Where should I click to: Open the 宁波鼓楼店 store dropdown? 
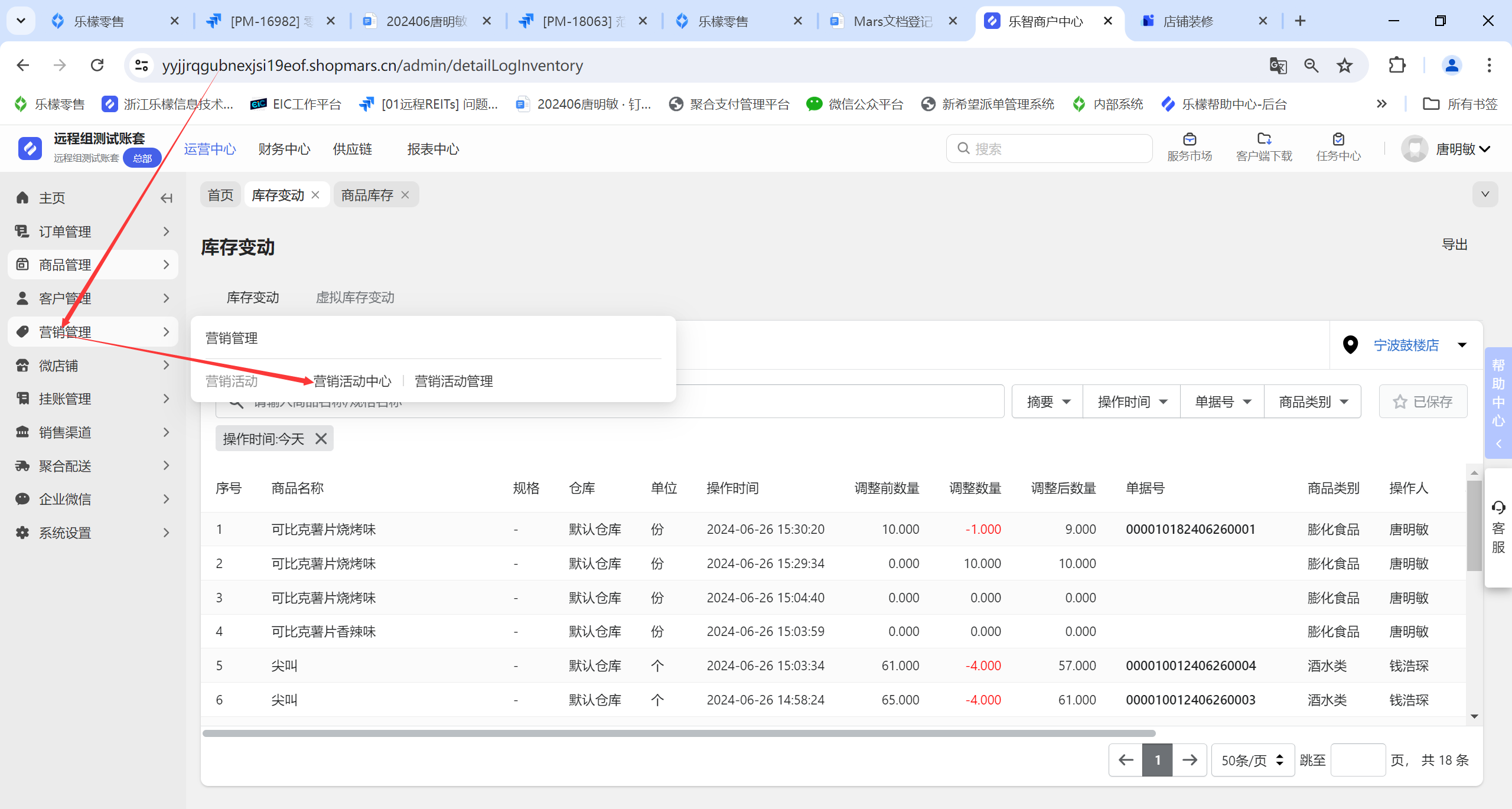[x=1406, y=345]
